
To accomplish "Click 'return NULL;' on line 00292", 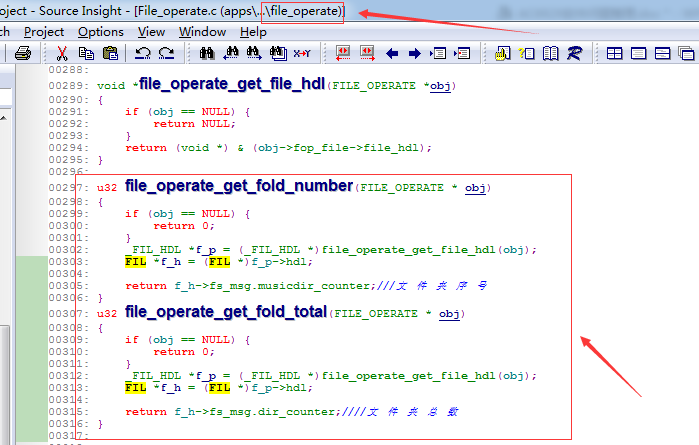I will pyautogui.click(x=194, y=124).
